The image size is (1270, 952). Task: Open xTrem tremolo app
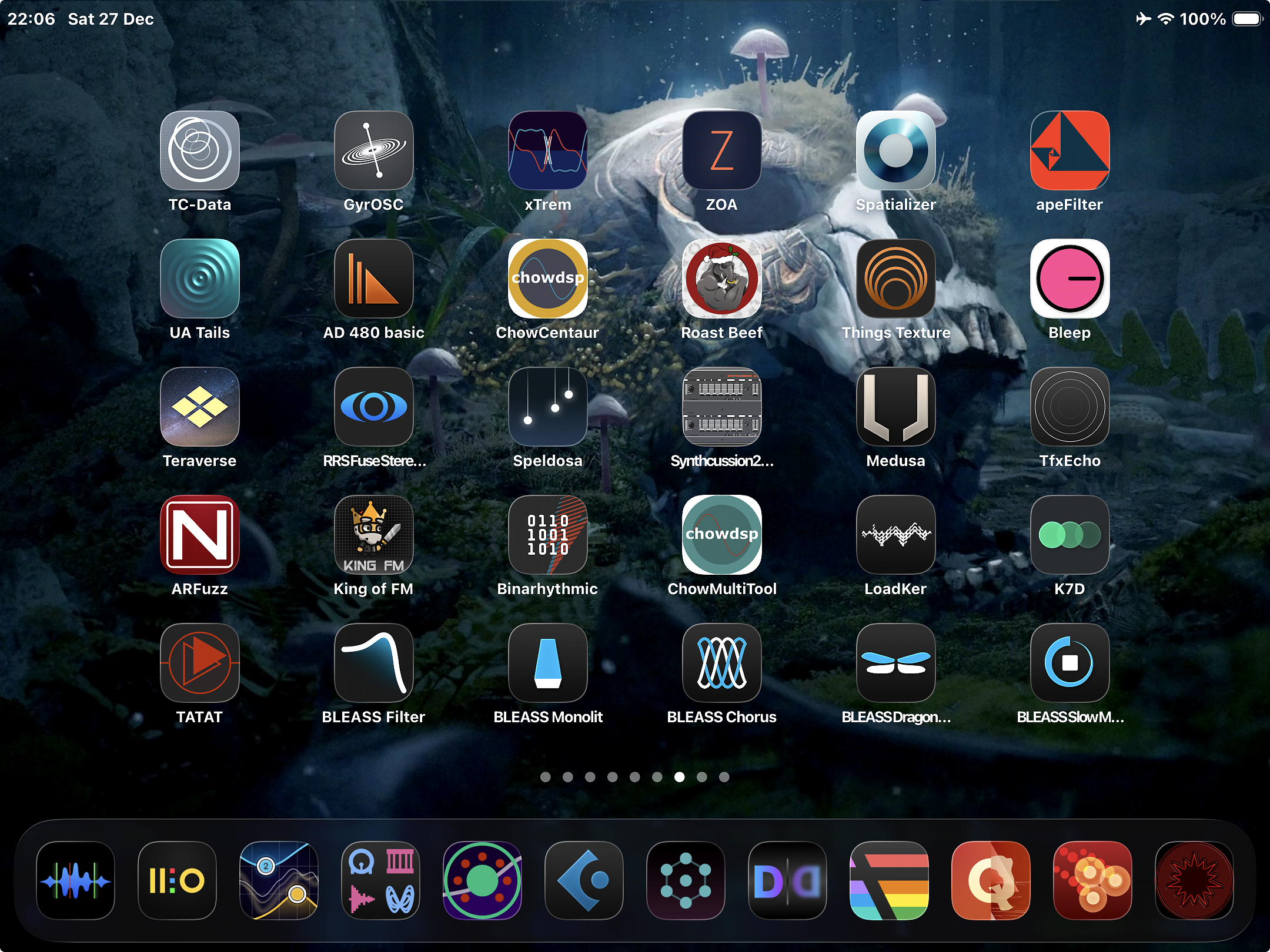coord(547,150)
